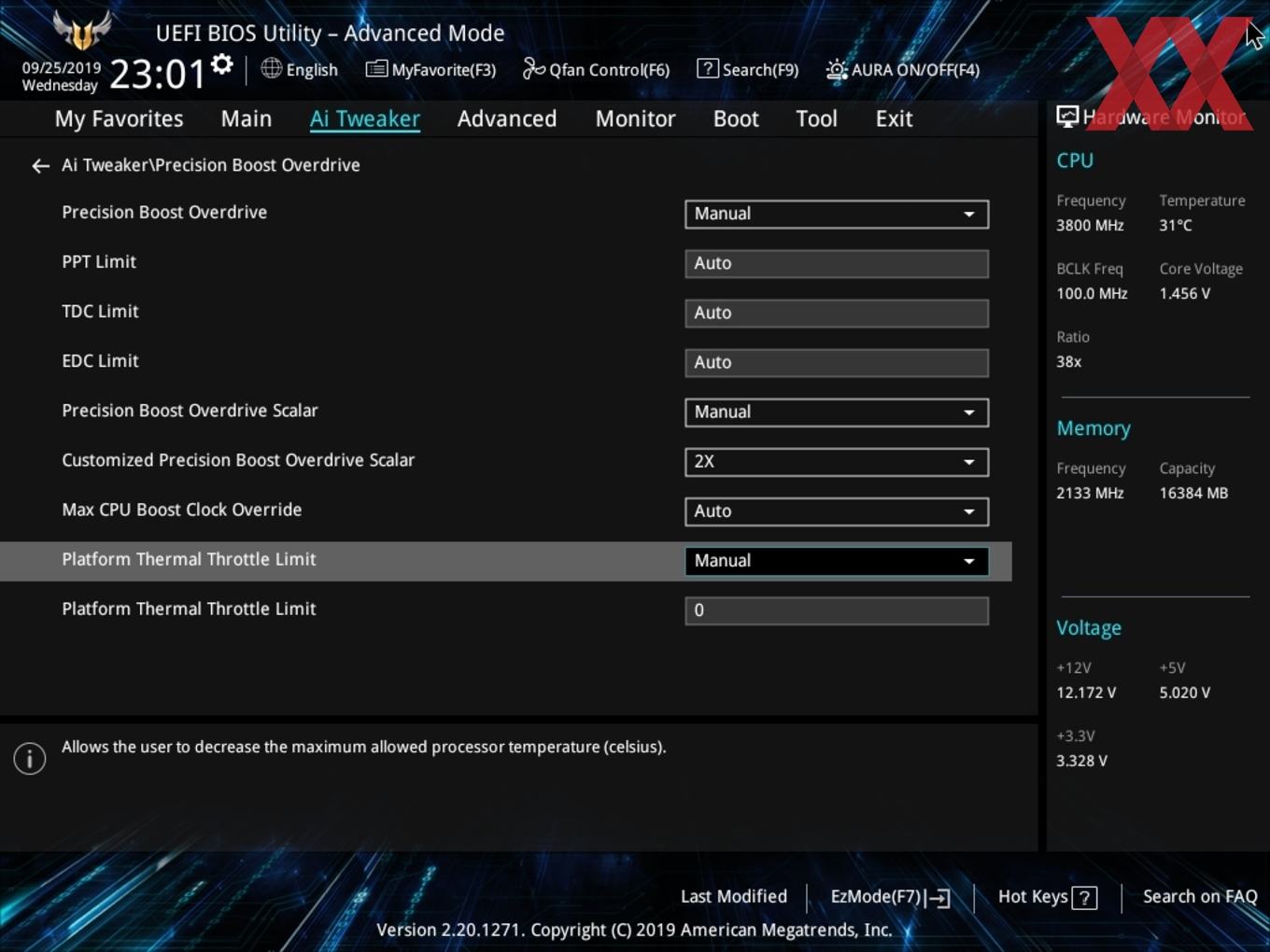Toggle AURA ON/OFF(F4)
1270x952 pixels.
pyautogui.click(x=902, y=69)
